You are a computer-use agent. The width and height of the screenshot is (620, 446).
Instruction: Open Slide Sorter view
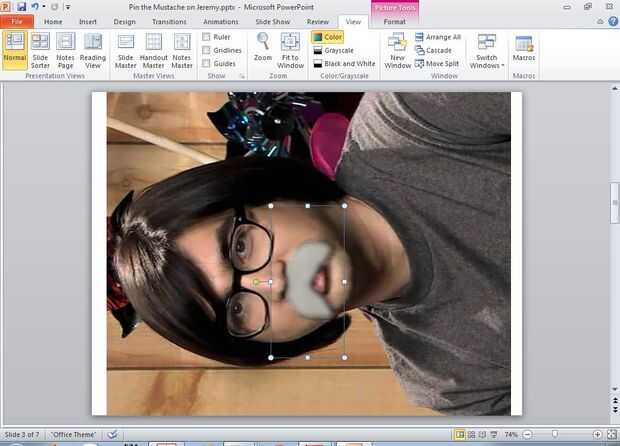tap(40, 50)
